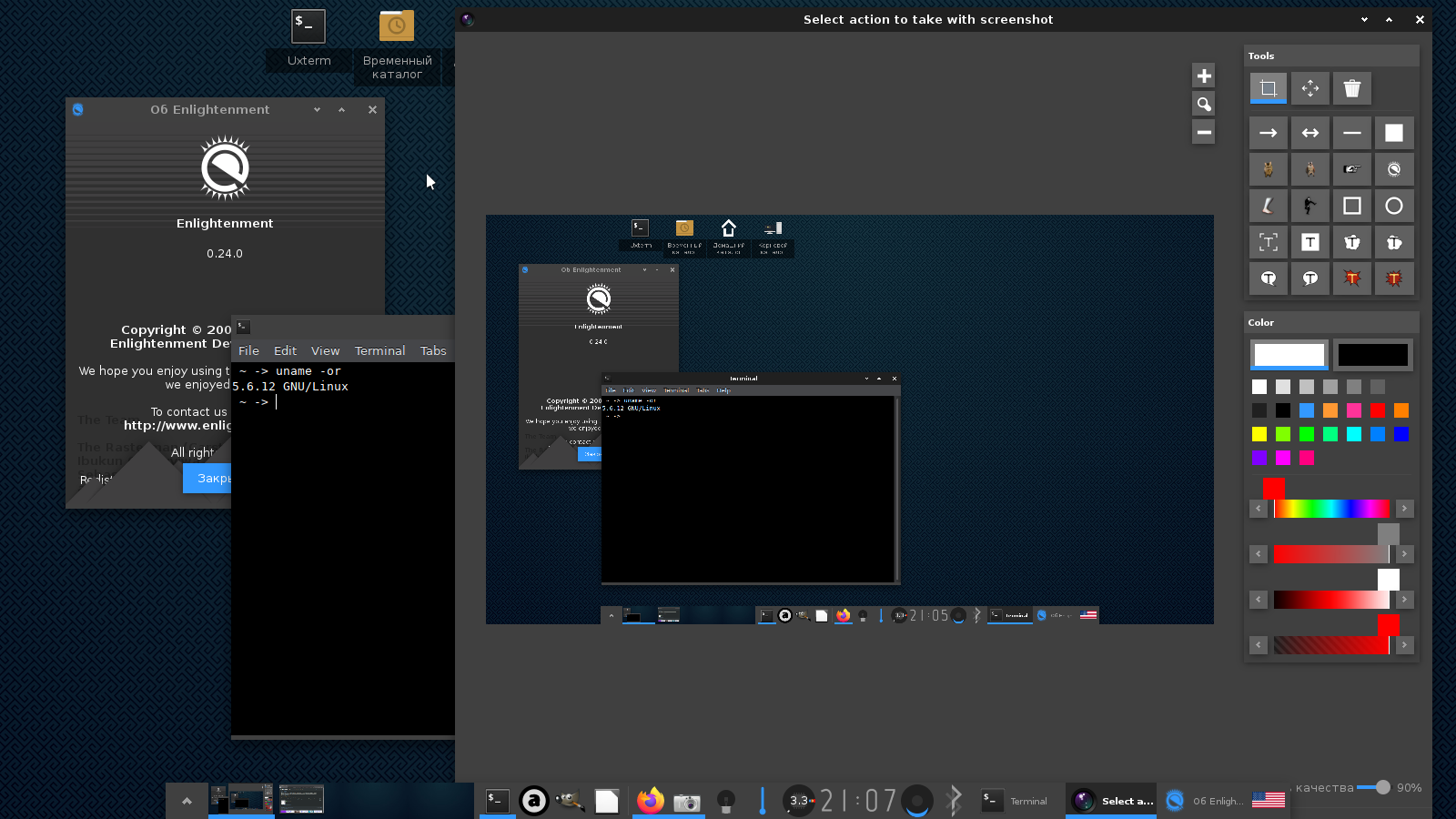Select the black secondary color box
This screenshot has width=1456, height=819.
1372,355
